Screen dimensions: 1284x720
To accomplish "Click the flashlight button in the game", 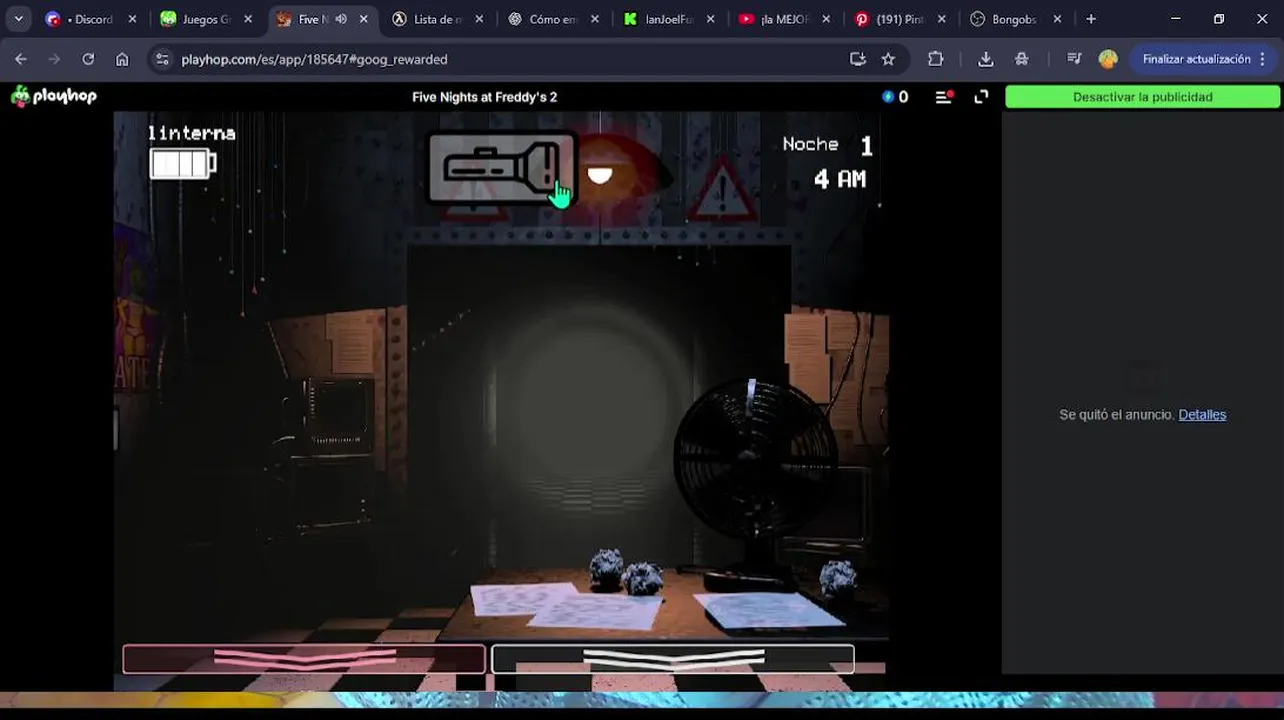I will [x=502, y=168].
